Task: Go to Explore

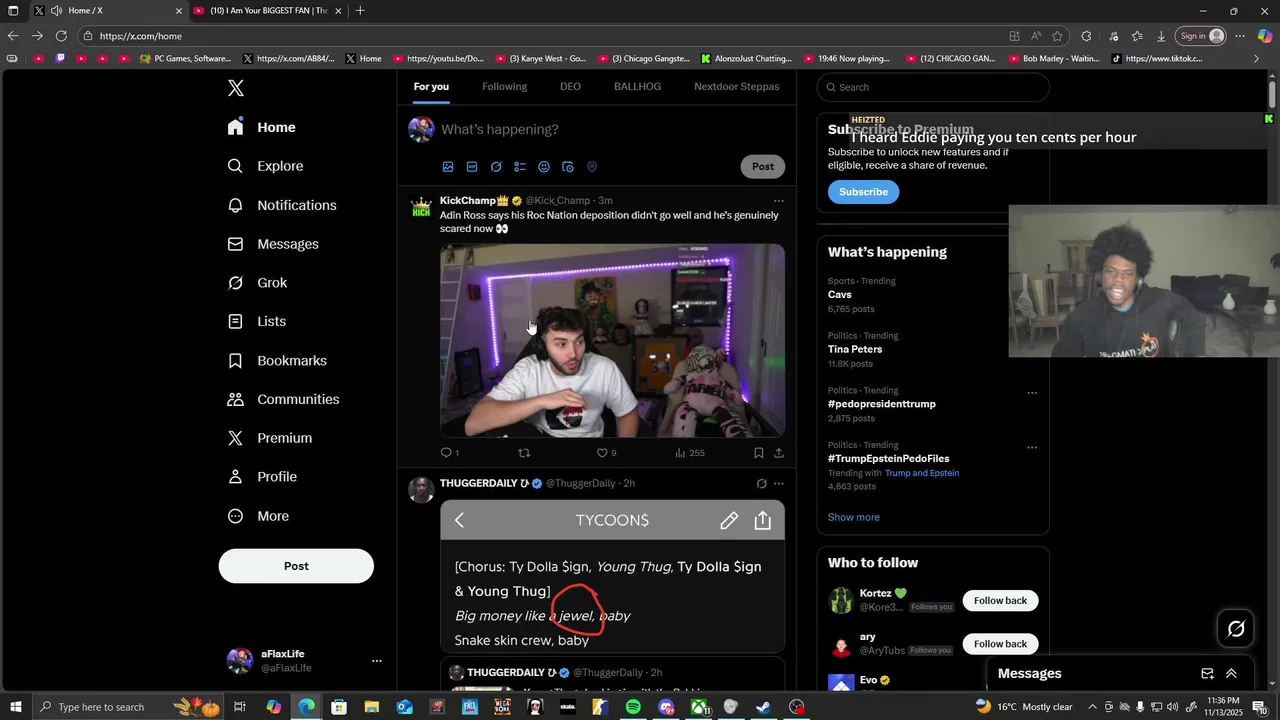Action: click(x=266, y=166)
